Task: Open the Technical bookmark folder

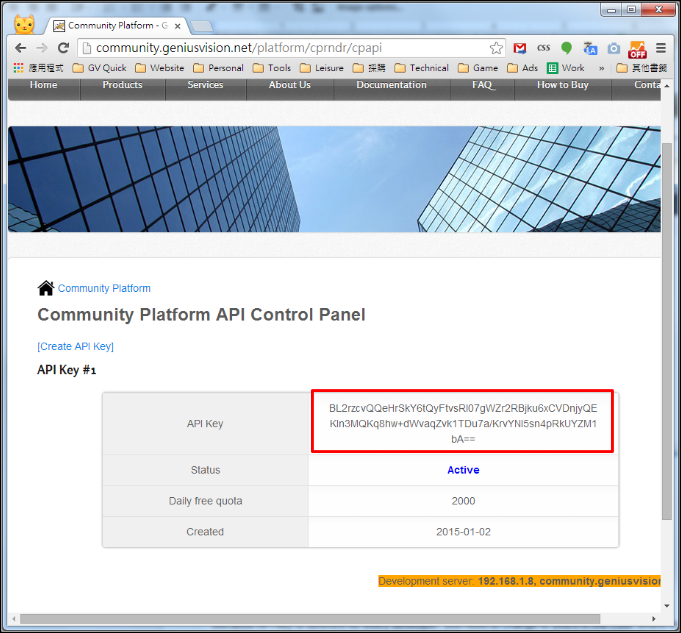Action: click(x=422, y=68)
